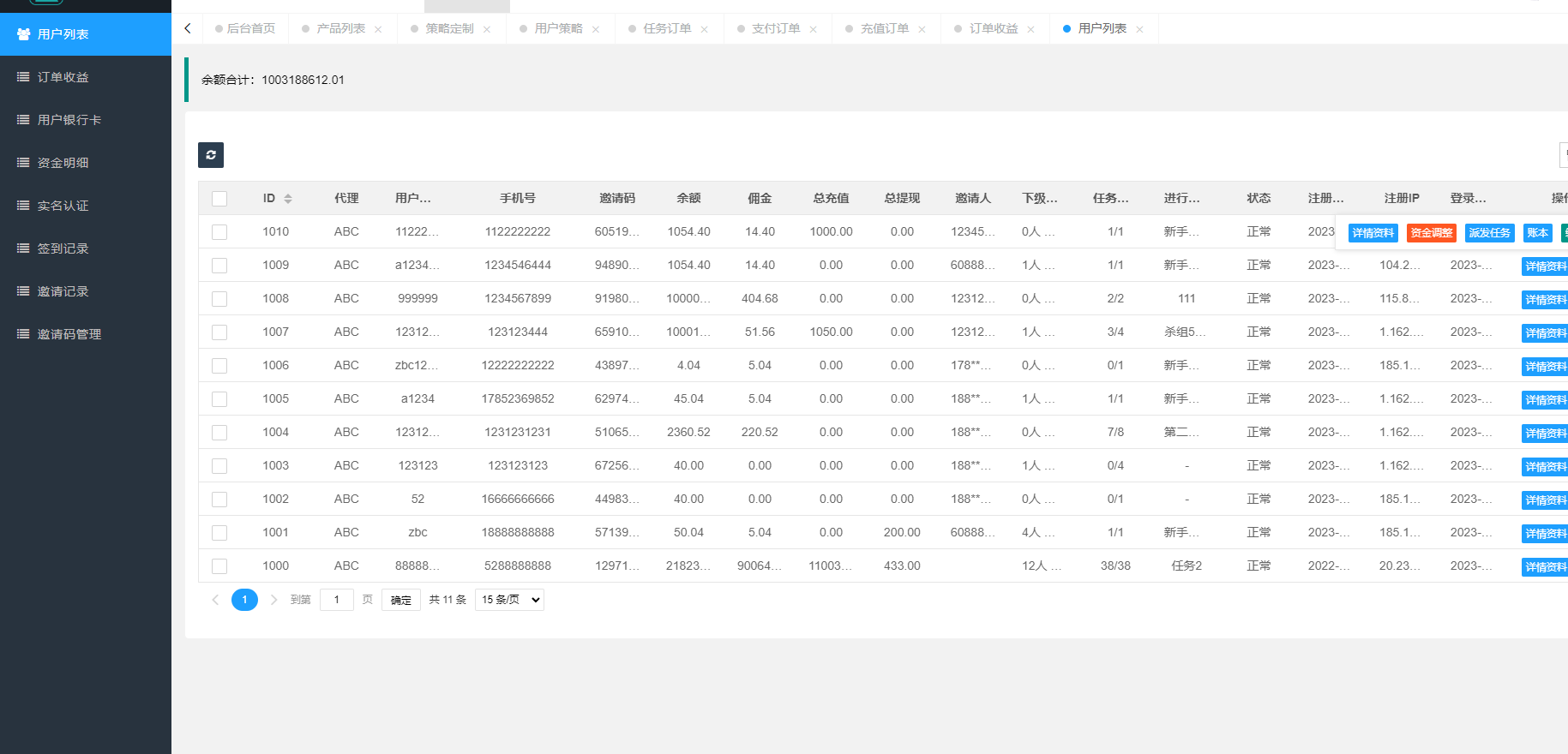This screenshot has height=754, width=1568.
Task: Click the 共 11 条 total count text
Action: pyautogui.click(x=448, y=600)
